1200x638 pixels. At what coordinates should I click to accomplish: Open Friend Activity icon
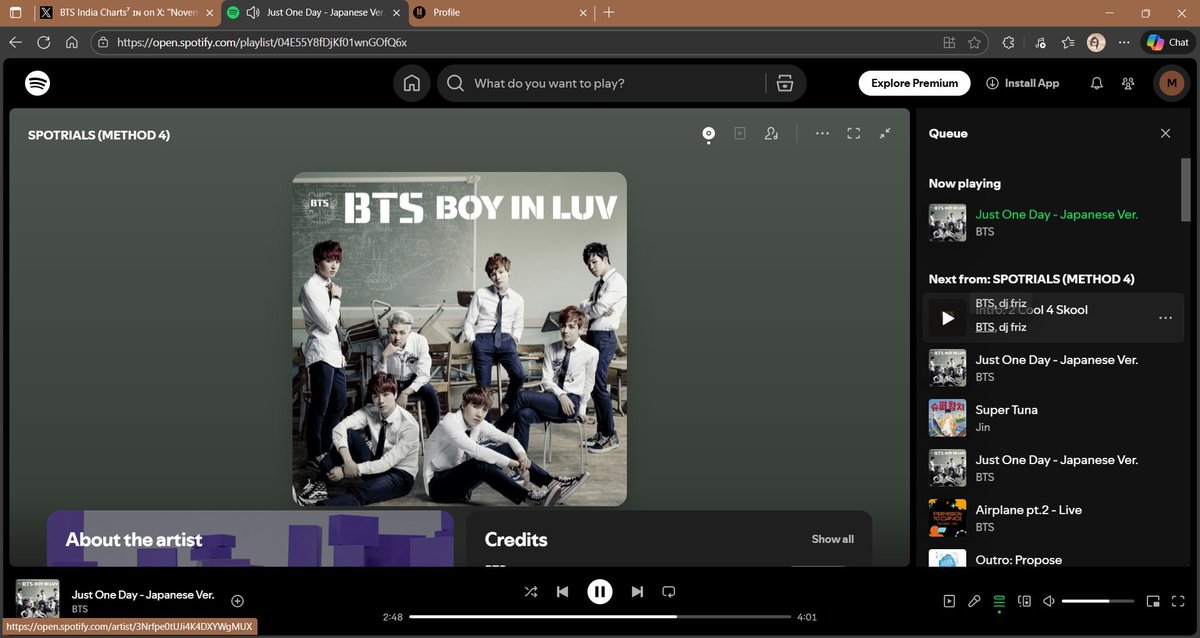point(1128,83)
